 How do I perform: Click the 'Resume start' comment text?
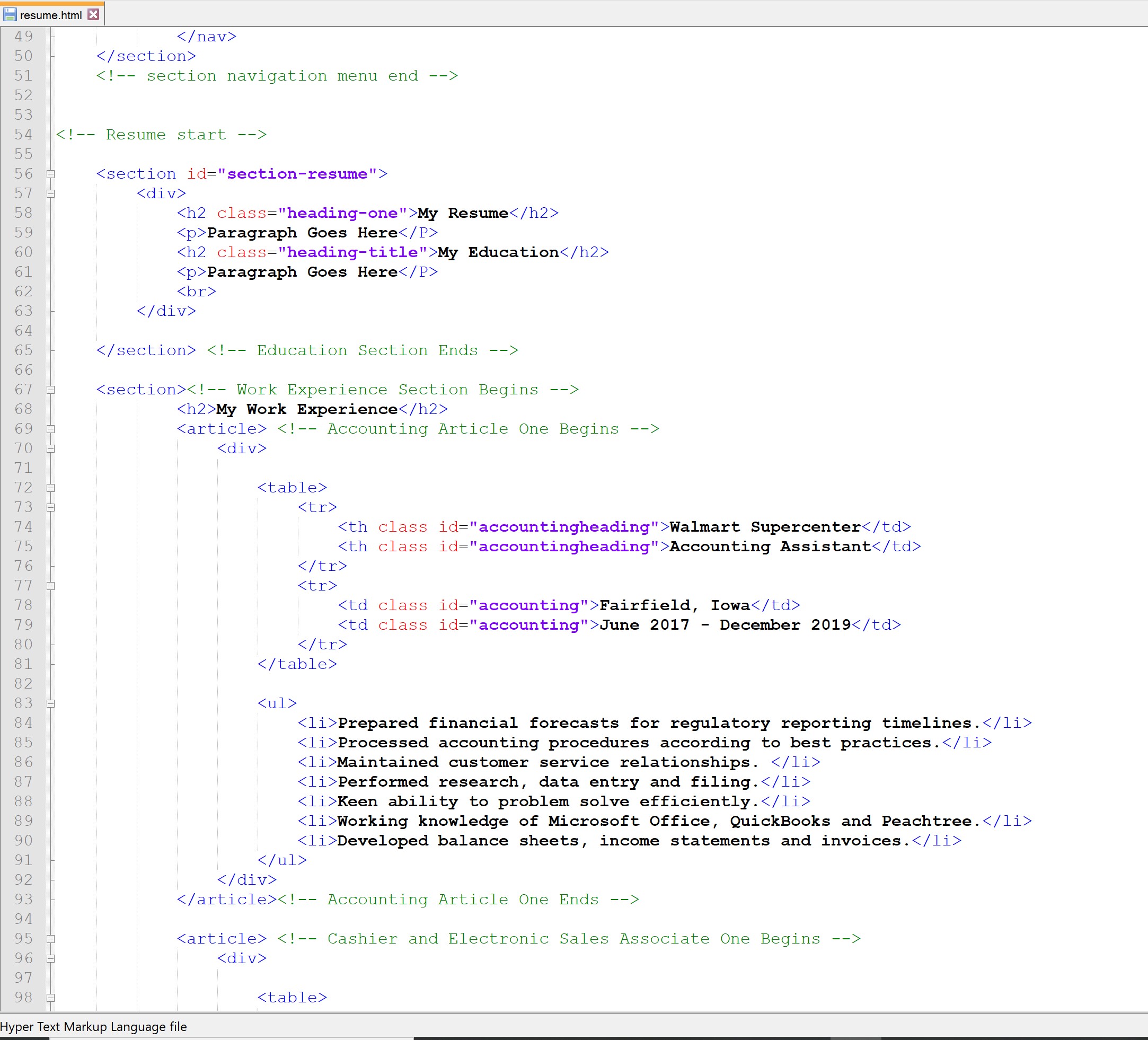pos(166,135)
